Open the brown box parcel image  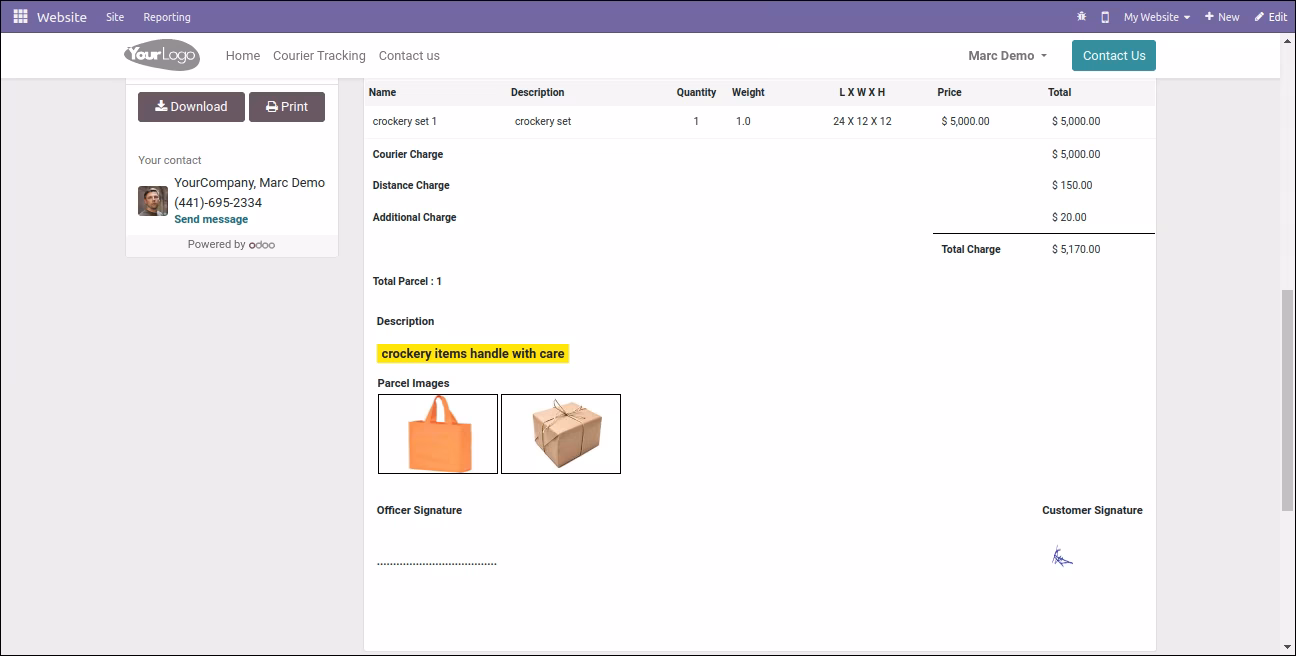[x=561, y=434]
